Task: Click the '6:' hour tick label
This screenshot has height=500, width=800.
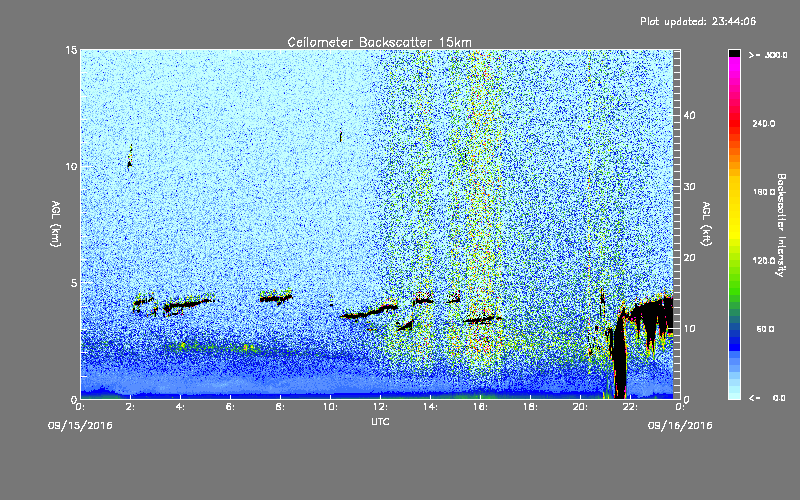Action: (230, 407)
